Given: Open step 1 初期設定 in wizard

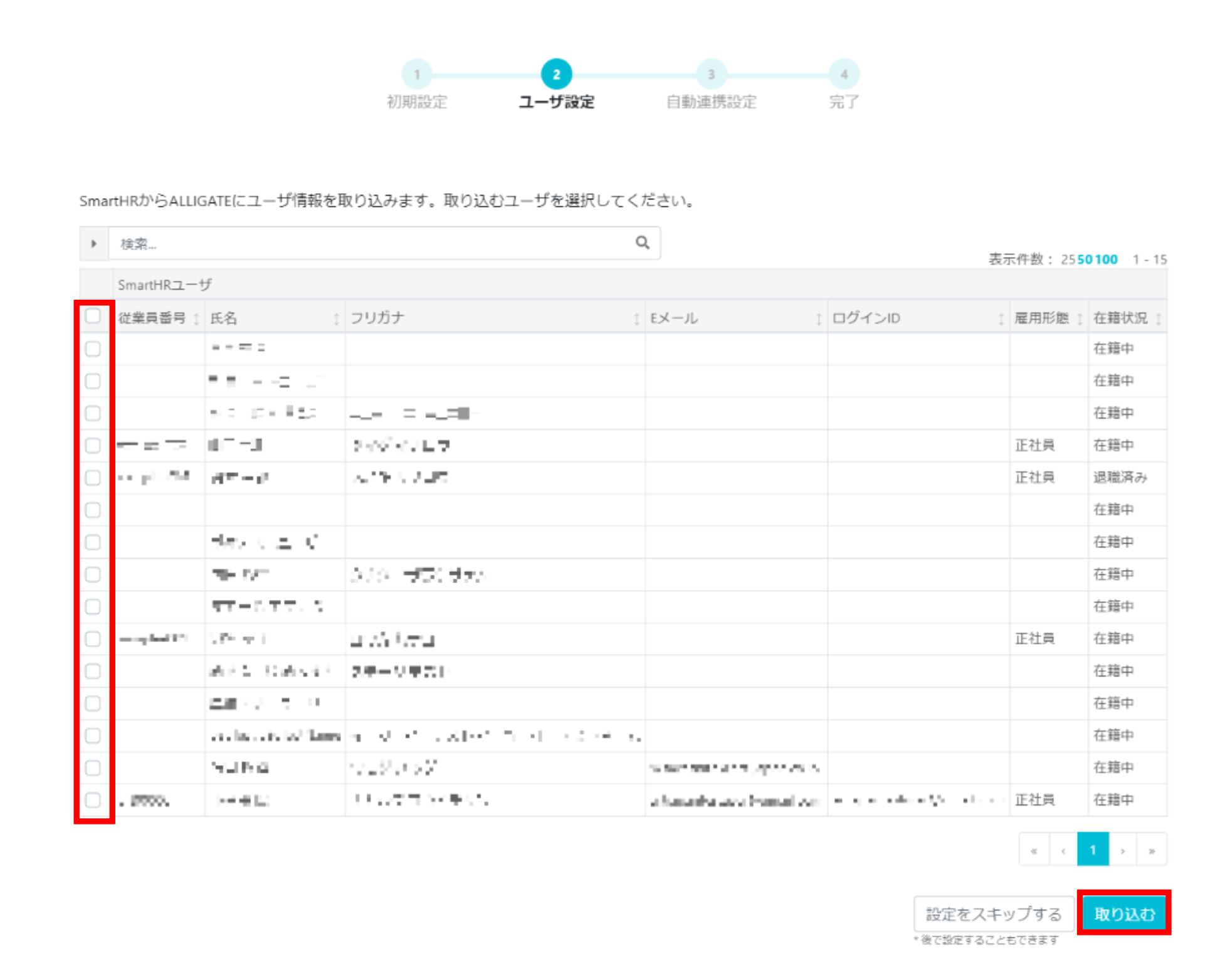Looking at the screenshot, I should (x=417, y=75).
